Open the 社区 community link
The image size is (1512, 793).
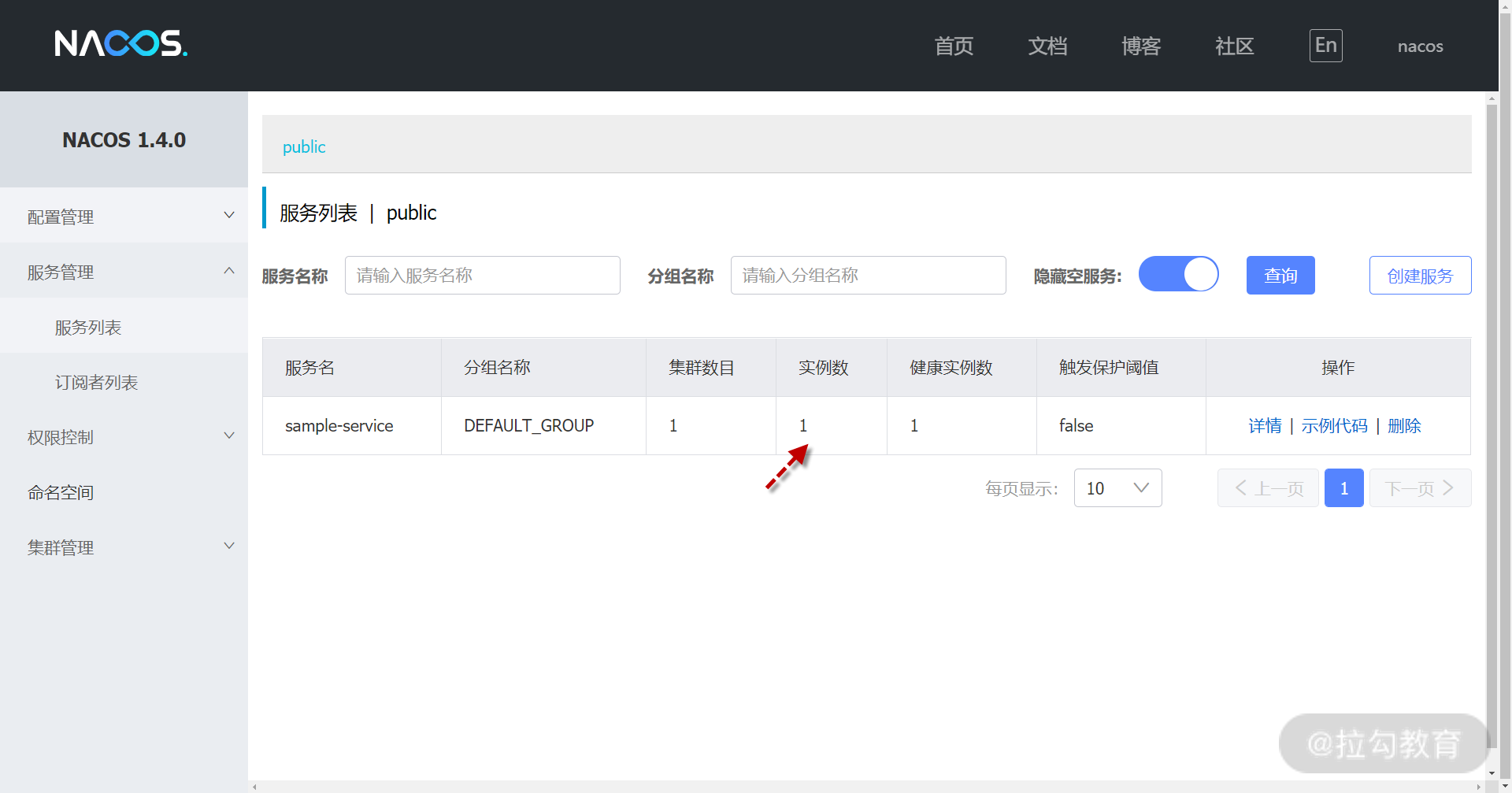pyautogui.click(x=1235, y=46)
